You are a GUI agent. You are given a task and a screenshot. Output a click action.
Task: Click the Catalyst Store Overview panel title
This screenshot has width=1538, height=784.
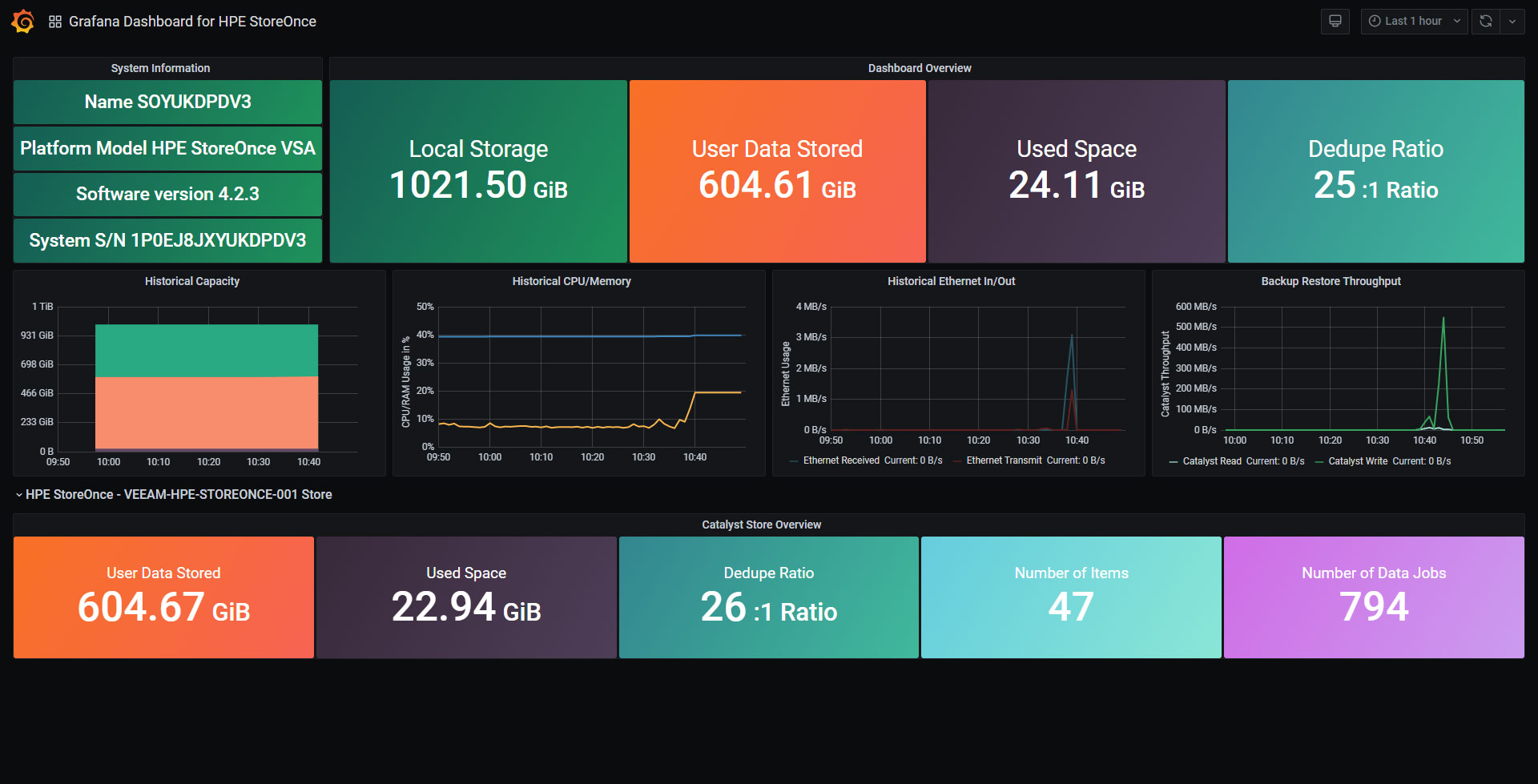tap(761, 525)
